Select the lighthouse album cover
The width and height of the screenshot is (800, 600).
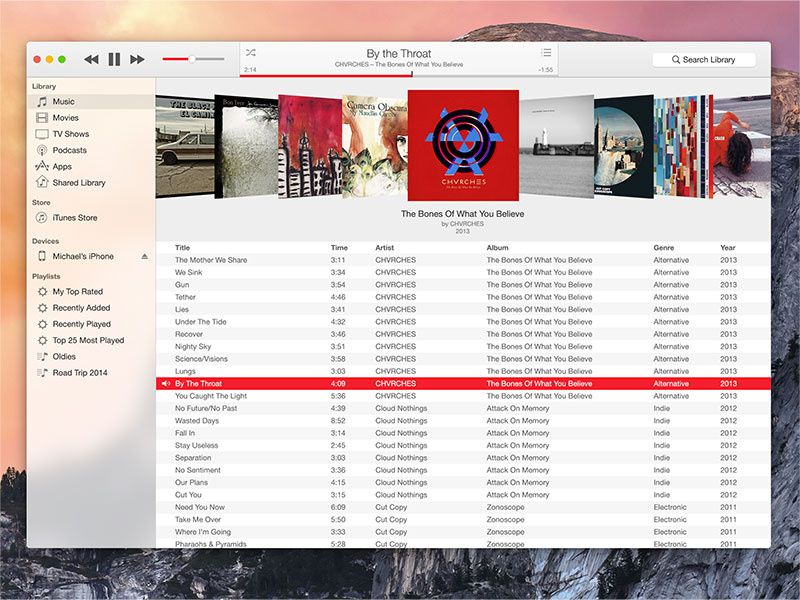click(x=557, y=146)
